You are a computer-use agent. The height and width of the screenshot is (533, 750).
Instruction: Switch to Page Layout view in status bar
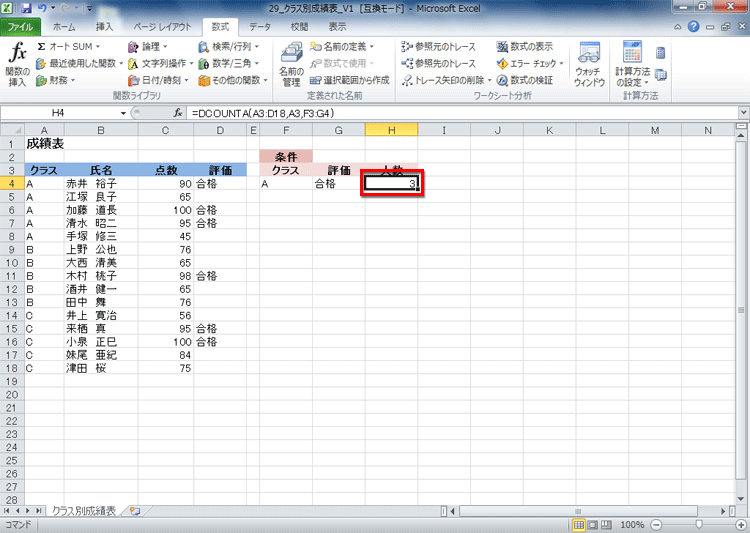(593, 525)
